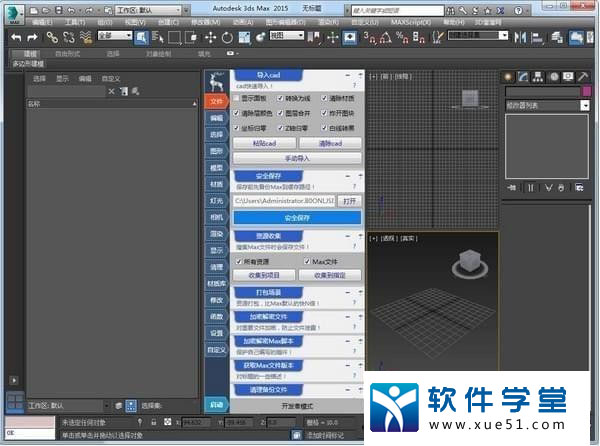Uncheck the 转换为线 checkbox

coord(279,98)
